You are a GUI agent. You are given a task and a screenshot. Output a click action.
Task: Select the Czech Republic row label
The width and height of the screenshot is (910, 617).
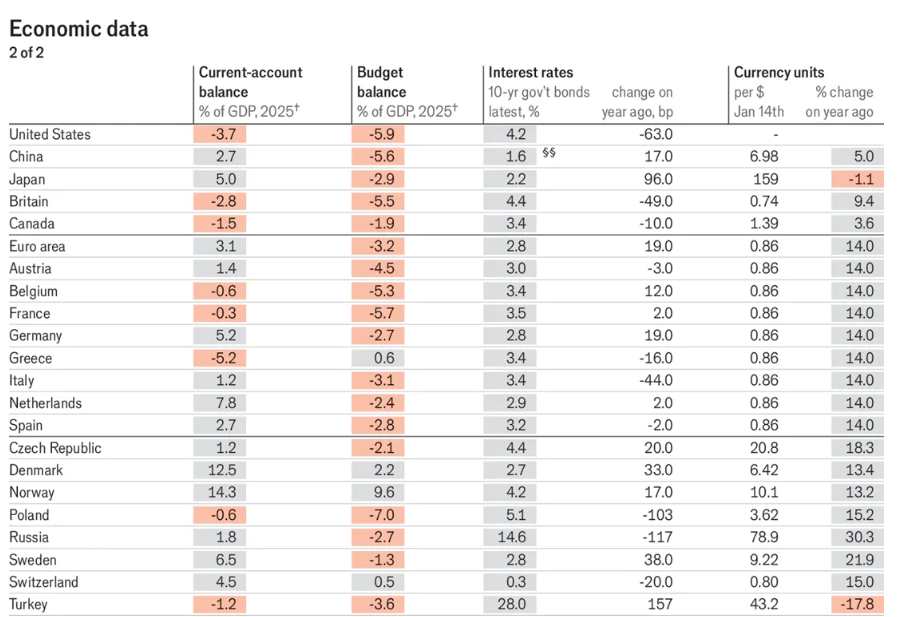click(x=55, y=448)
